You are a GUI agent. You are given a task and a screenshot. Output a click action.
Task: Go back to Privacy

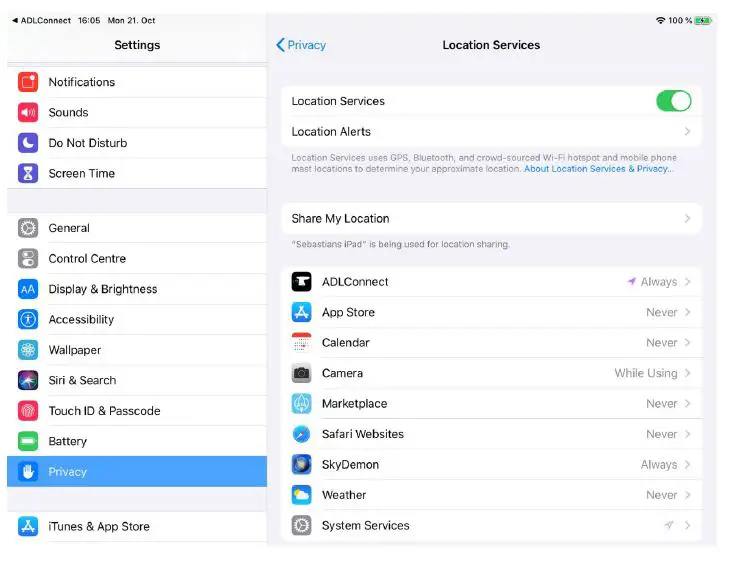pyautogui.click(x=301, y=45)
